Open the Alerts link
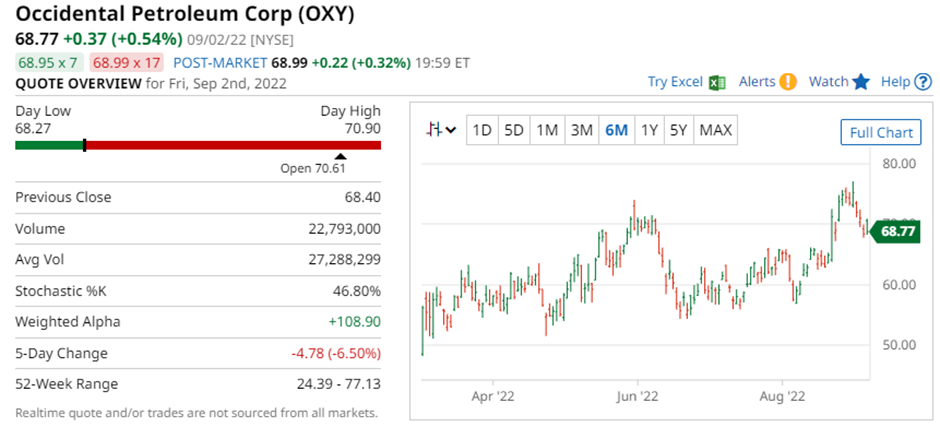The height and width of the screenshot is (427, 940). pyautogui.click(x=757, y=82)
